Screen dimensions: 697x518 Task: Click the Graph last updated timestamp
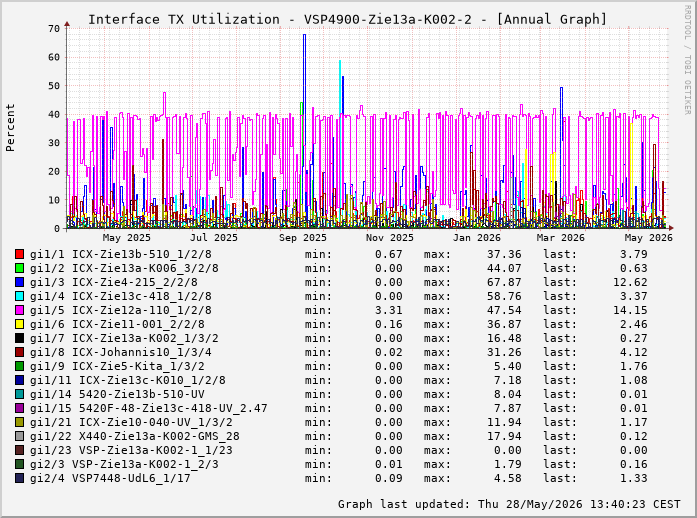coord(509,504)
